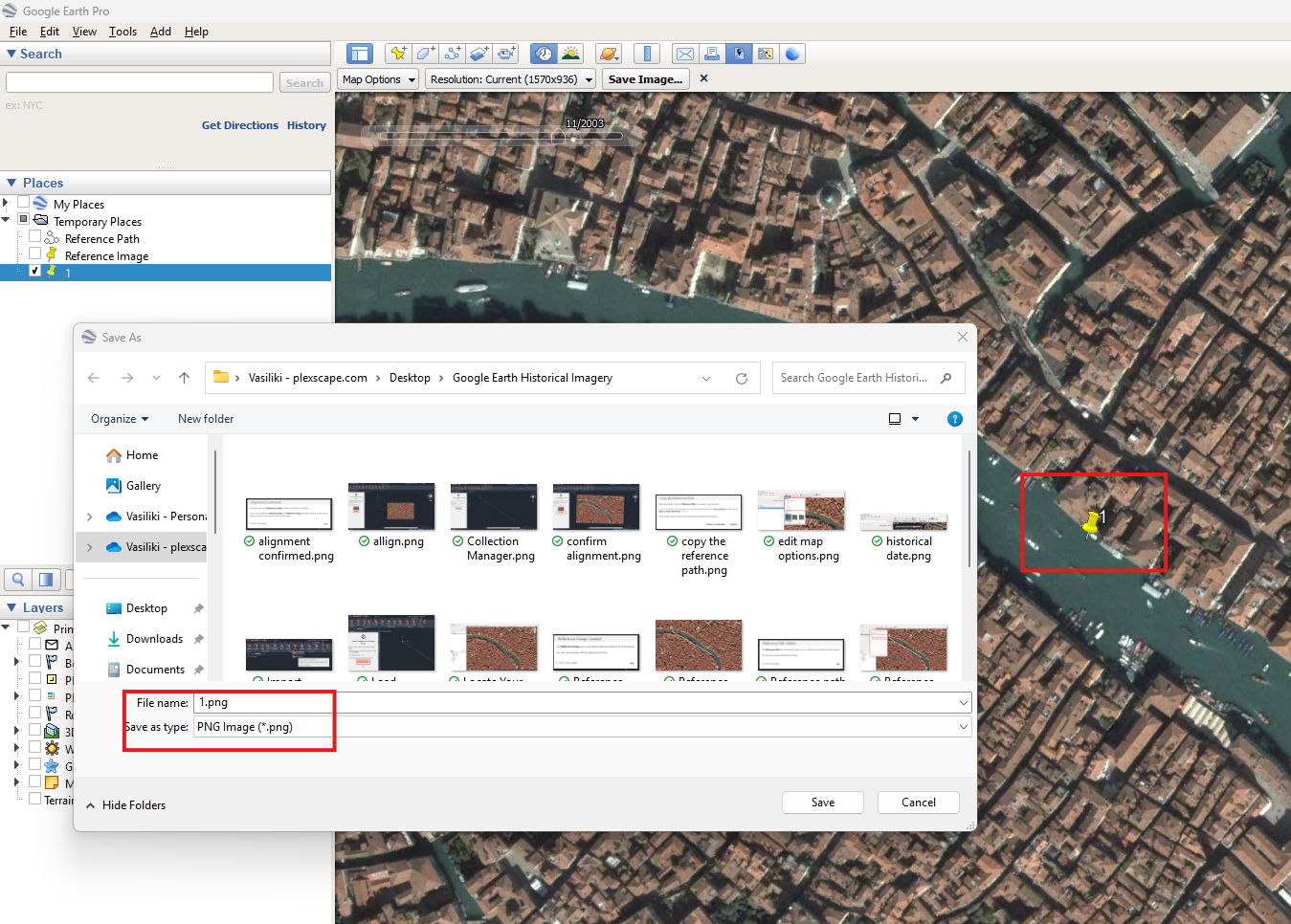Image resolution: width=1291 pixels, height=924 pixels.
Task: Expand the My Places tree node
Action: tap(6, 203)
